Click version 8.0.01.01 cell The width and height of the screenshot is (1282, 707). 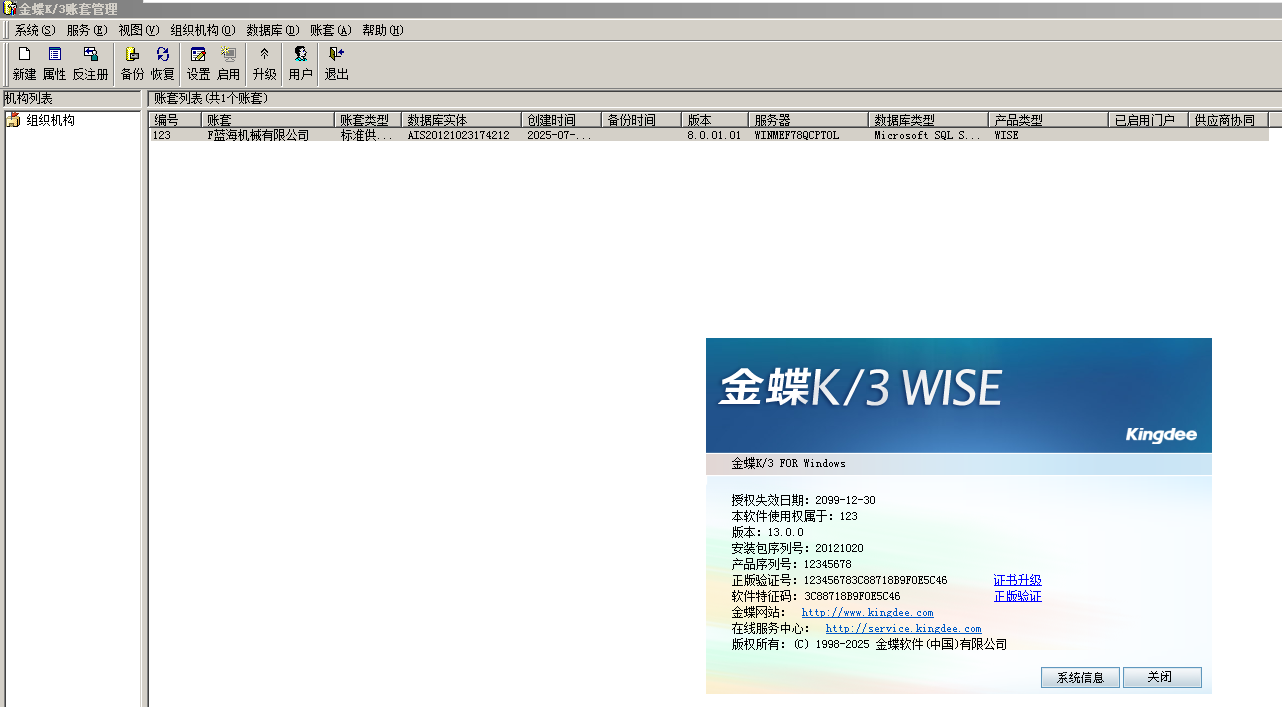[x=714, y=135]
